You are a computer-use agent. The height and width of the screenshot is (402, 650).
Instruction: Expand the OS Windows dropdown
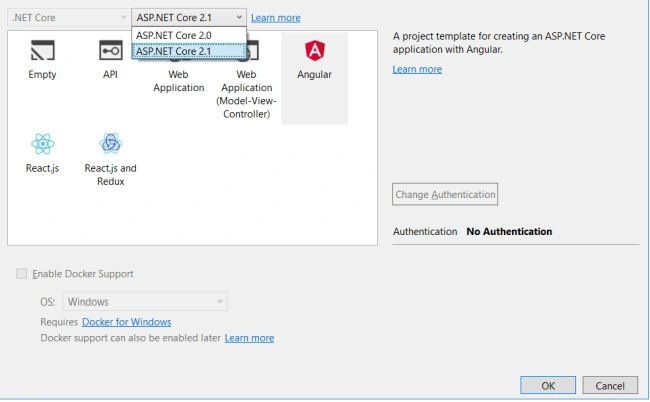[145, 301]
